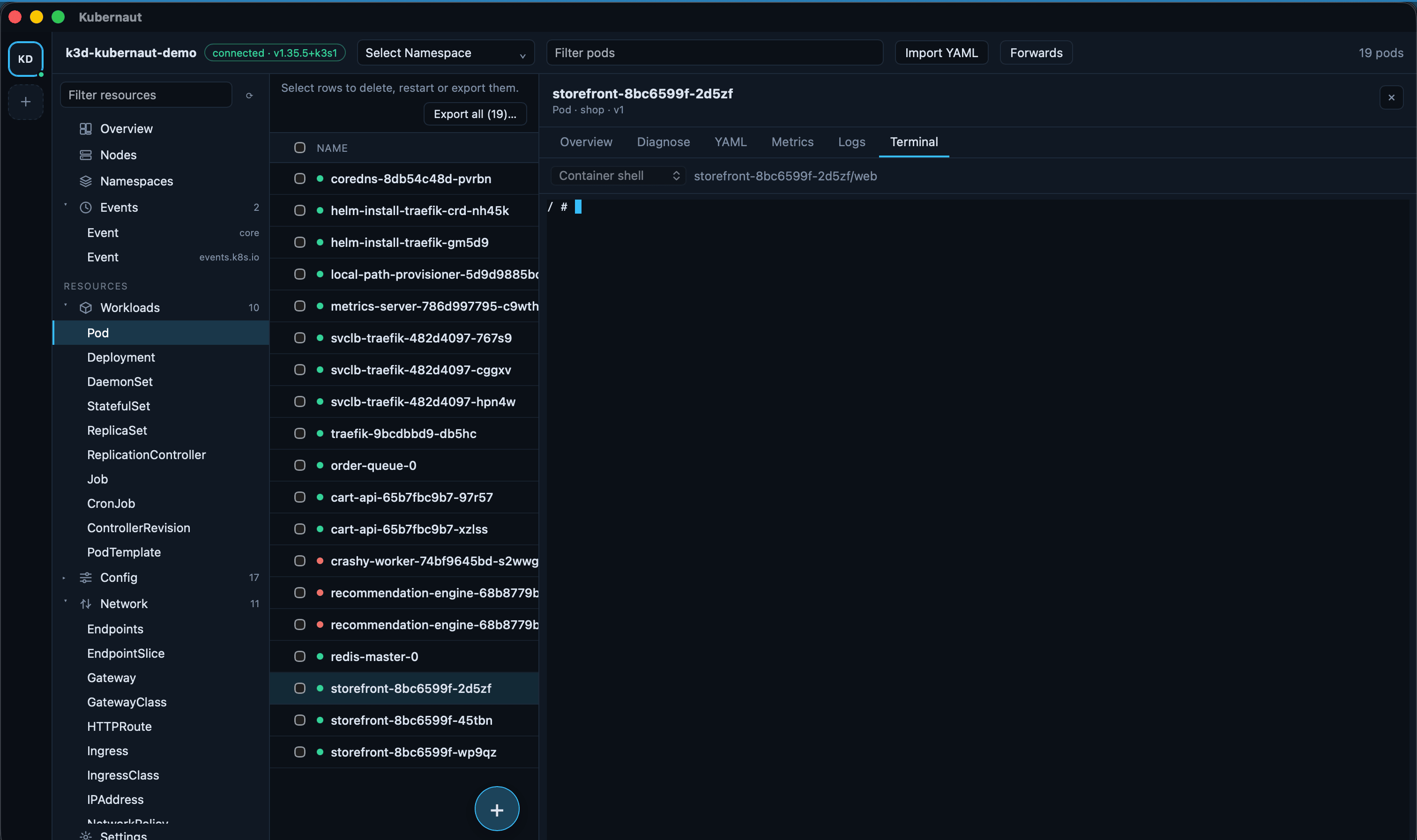Open Container shell dropdown

point(618,176)
